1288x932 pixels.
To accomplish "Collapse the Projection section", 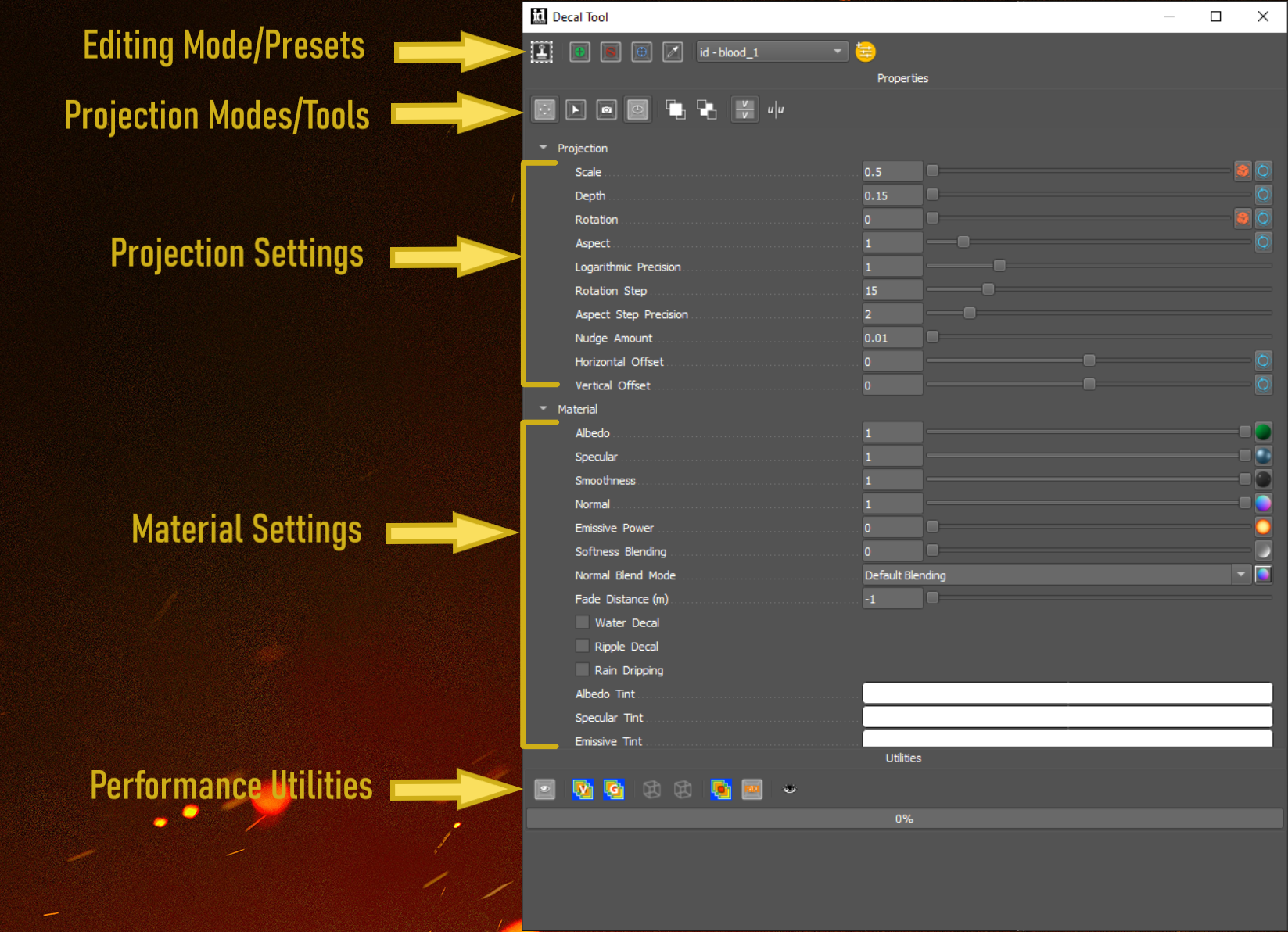I will (x=544, y=148).
